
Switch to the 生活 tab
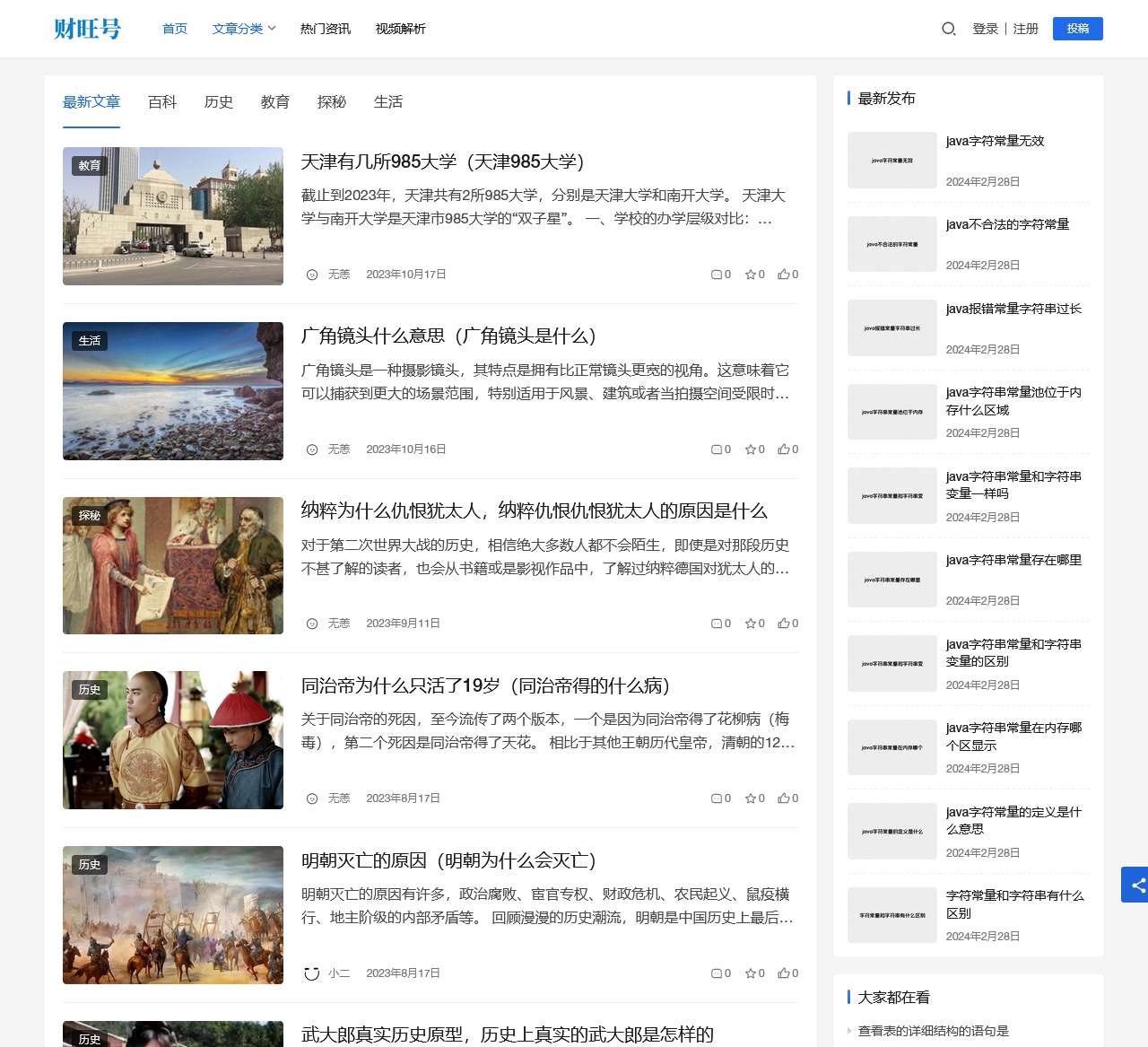point(387,102)
